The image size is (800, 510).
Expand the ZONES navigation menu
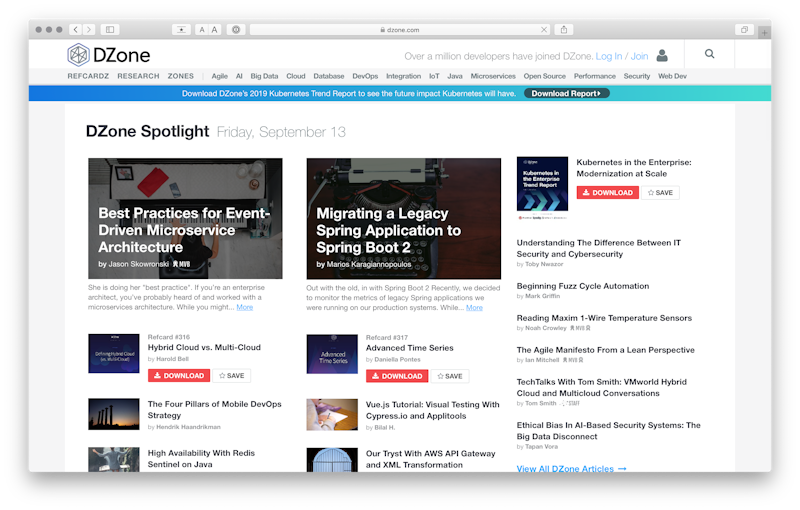click(181, 76)
